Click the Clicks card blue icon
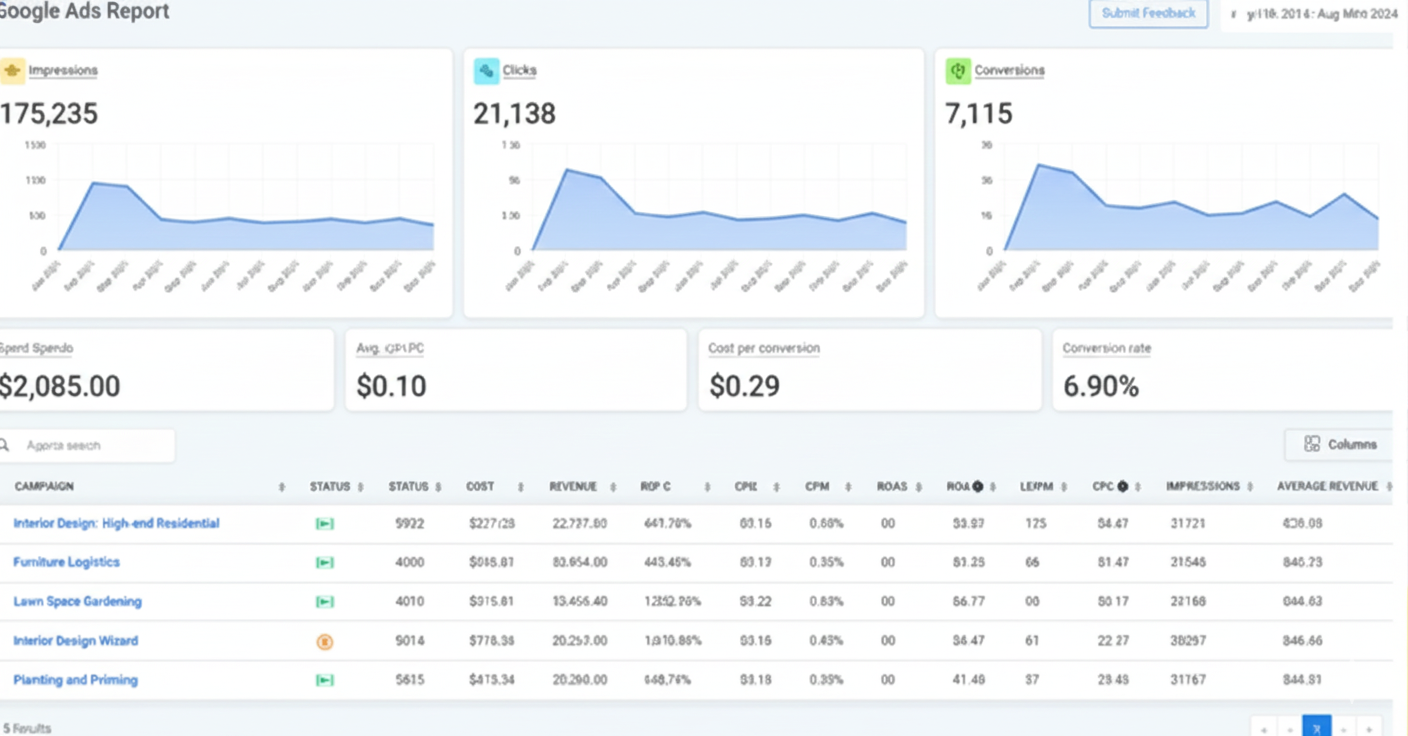The width and height of the screenshot is (1408, 736). click(x=486, y=71)
